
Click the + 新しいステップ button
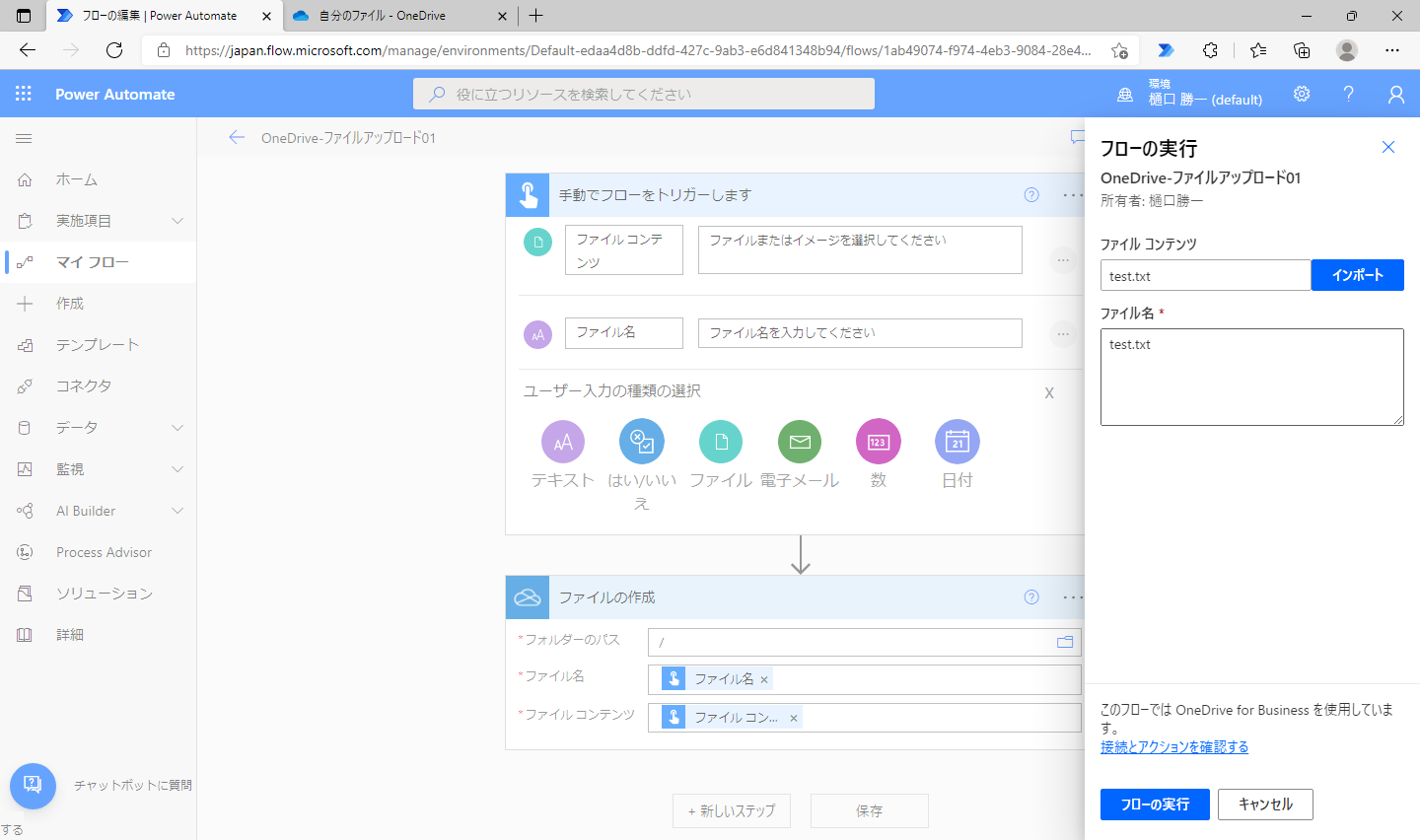732,810
